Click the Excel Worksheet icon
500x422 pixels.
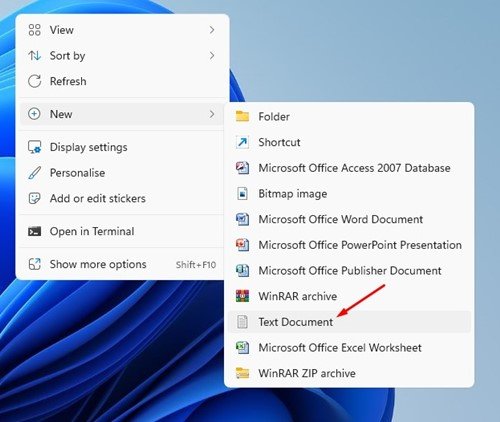242,347
